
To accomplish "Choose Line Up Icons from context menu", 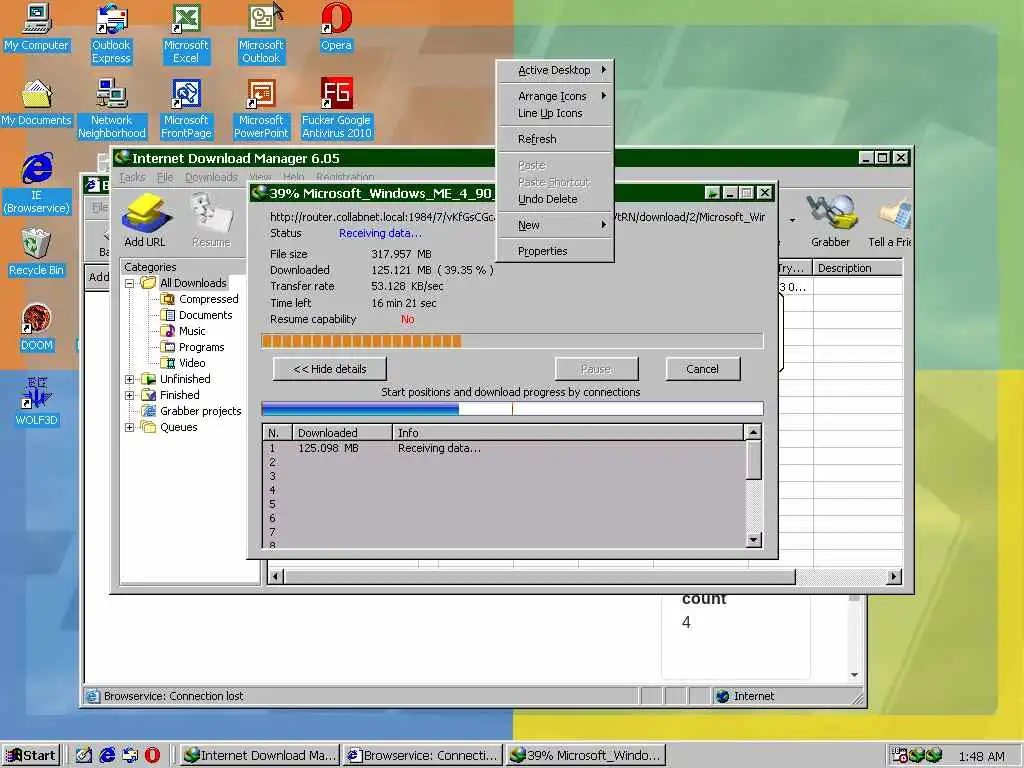I will pyautogui.click(x=554, y=113).
